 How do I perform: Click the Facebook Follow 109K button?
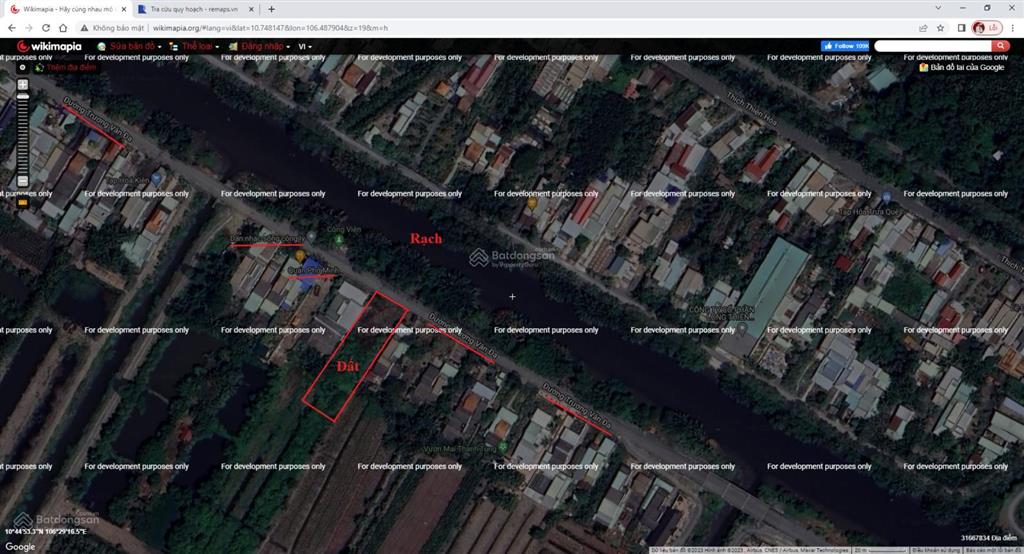[845, 46]
